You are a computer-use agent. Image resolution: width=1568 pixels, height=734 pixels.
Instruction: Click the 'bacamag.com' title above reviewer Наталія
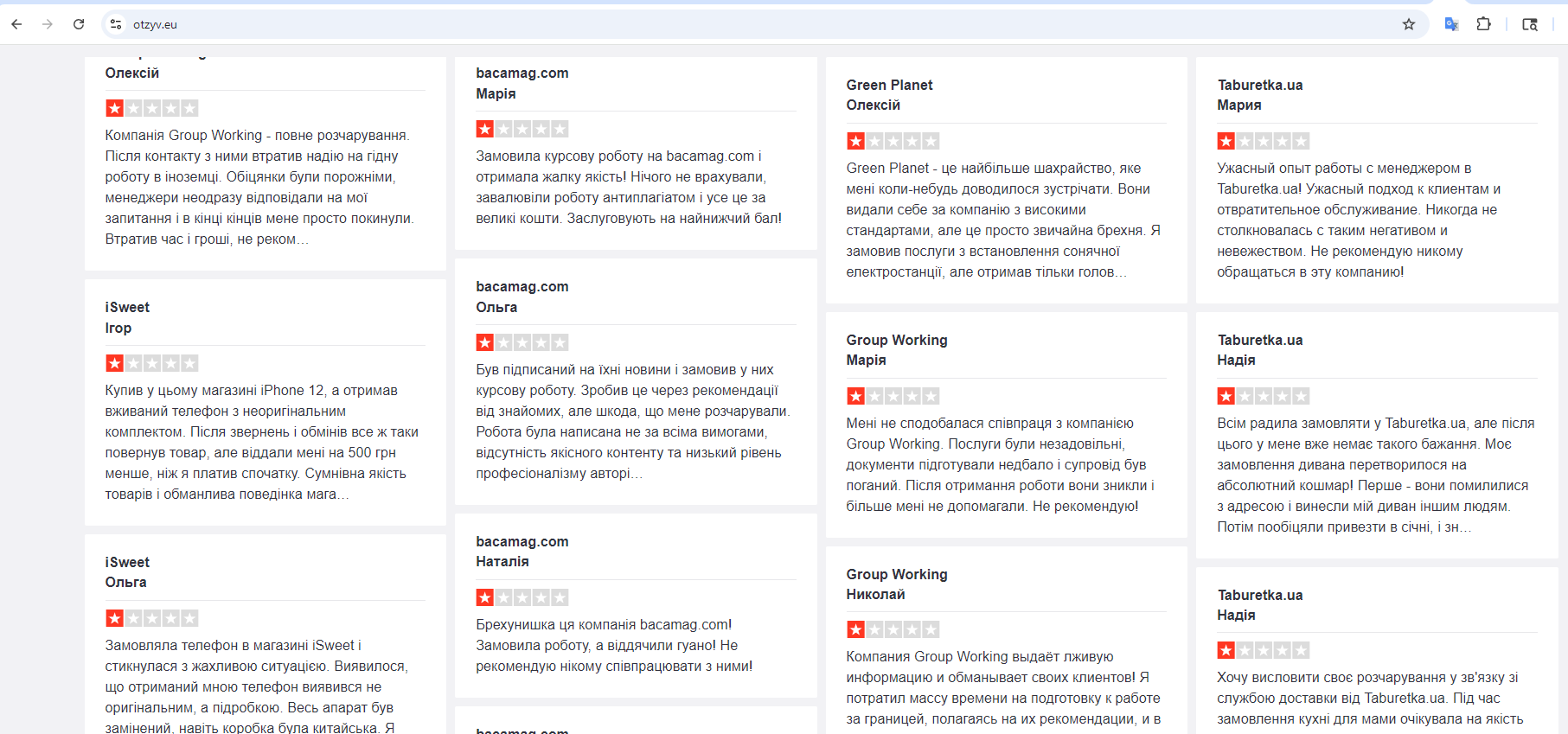click(522, 542)
